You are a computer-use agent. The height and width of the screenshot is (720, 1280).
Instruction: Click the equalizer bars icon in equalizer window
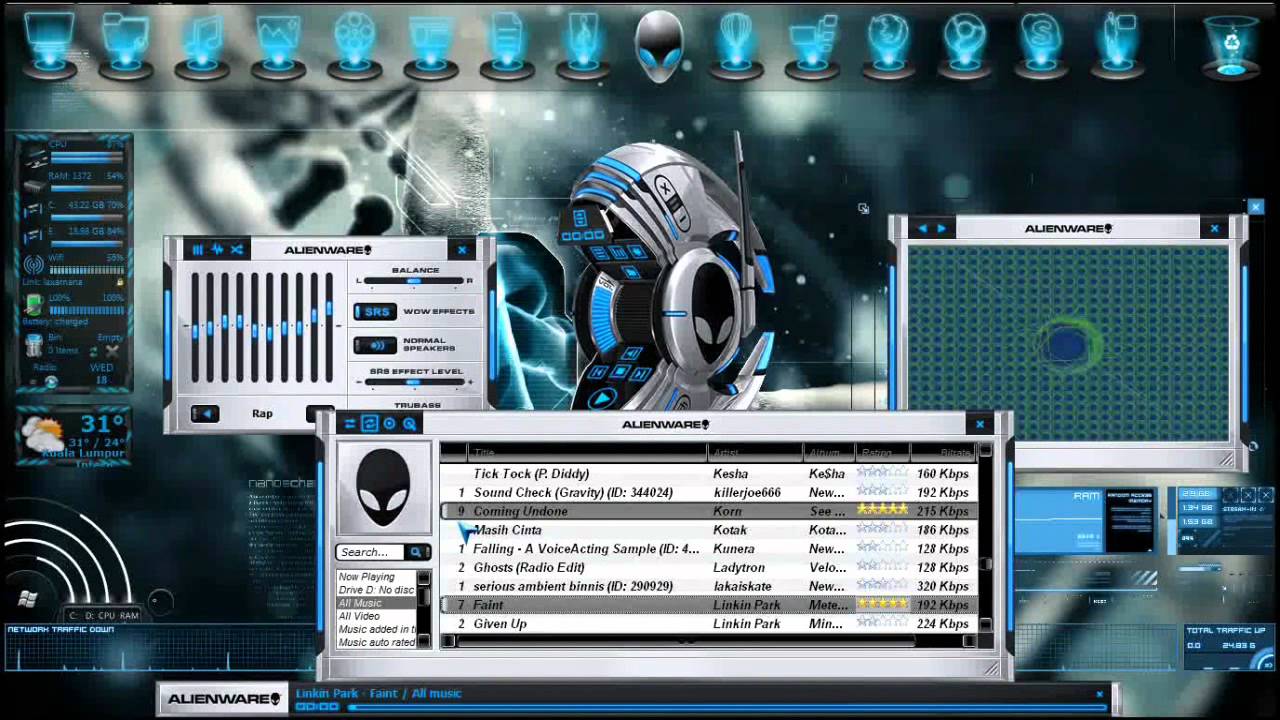(x=197, y=250)
